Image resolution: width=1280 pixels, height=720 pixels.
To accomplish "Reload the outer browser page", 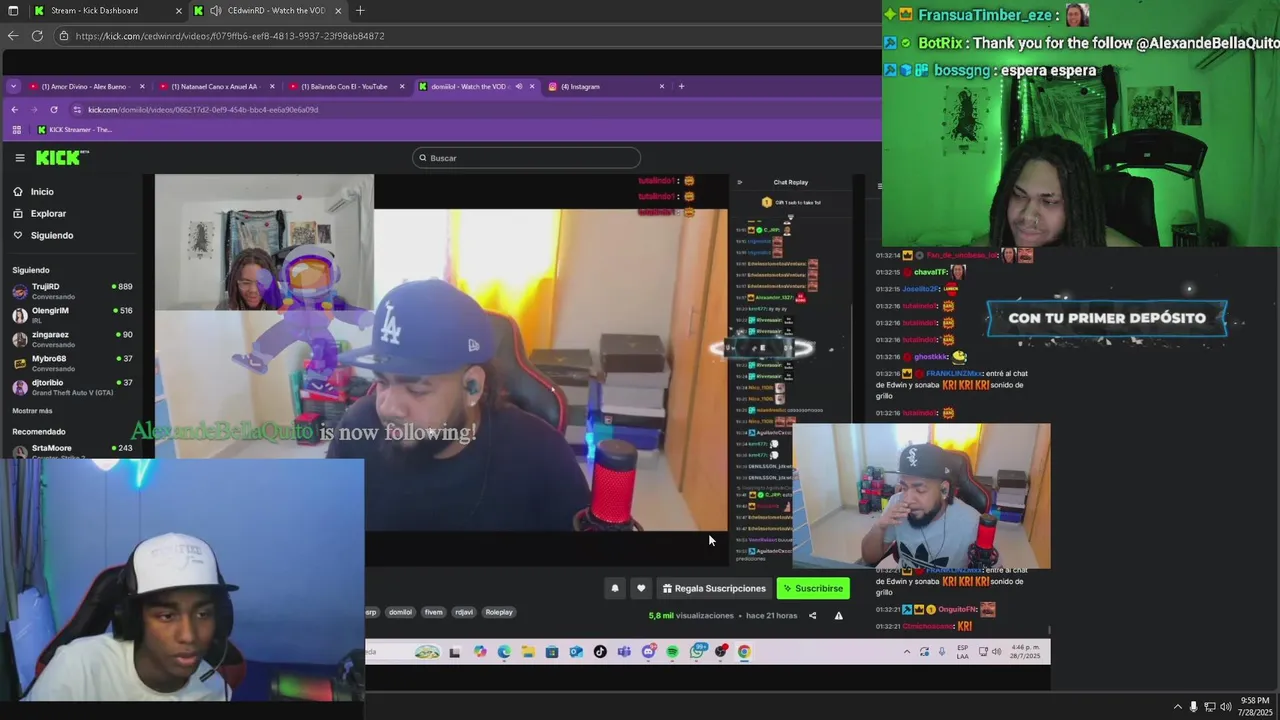I will point(37,35).
